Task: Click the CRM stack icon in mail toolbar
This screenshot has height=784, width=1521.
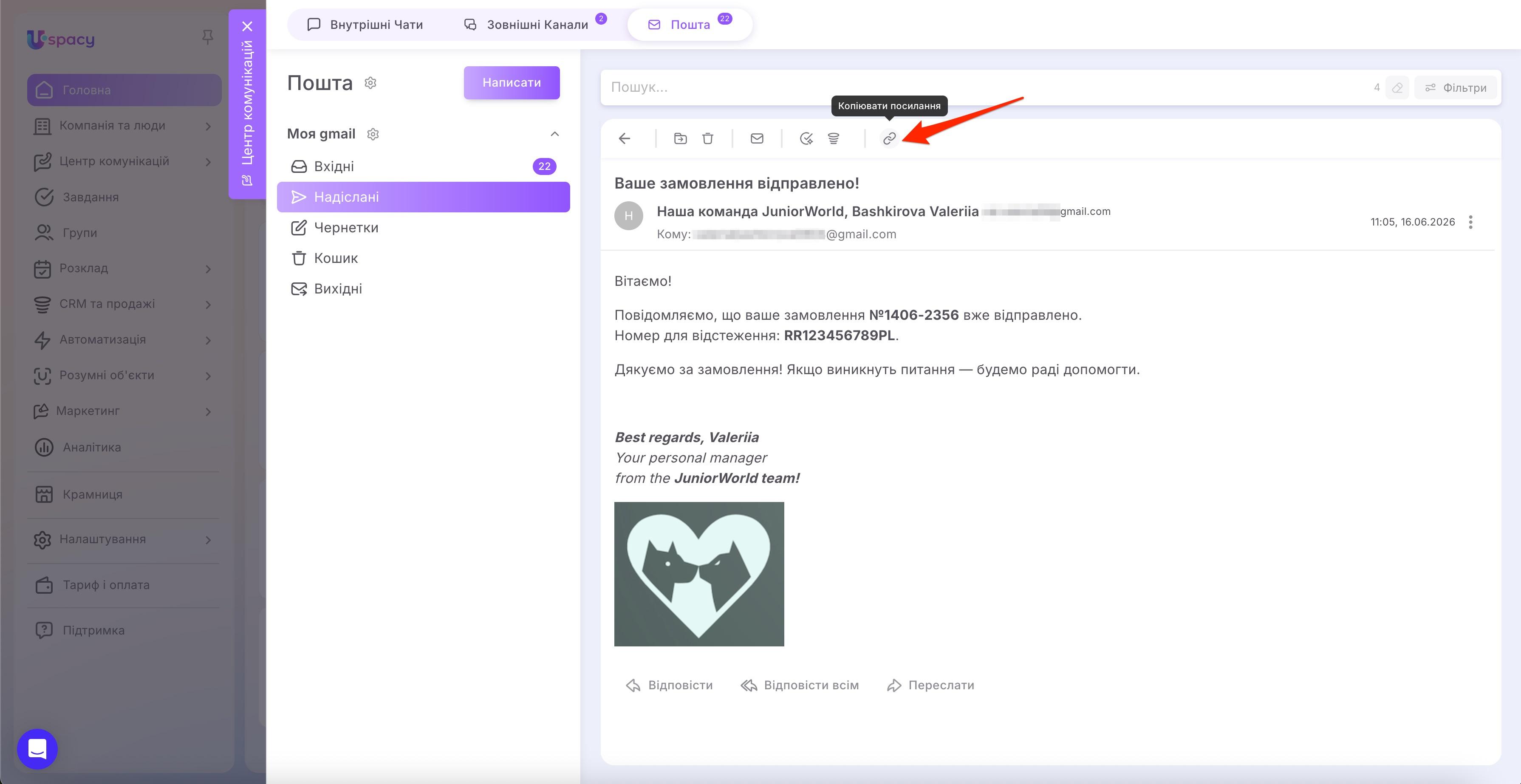Action: [x=833, y=139]
